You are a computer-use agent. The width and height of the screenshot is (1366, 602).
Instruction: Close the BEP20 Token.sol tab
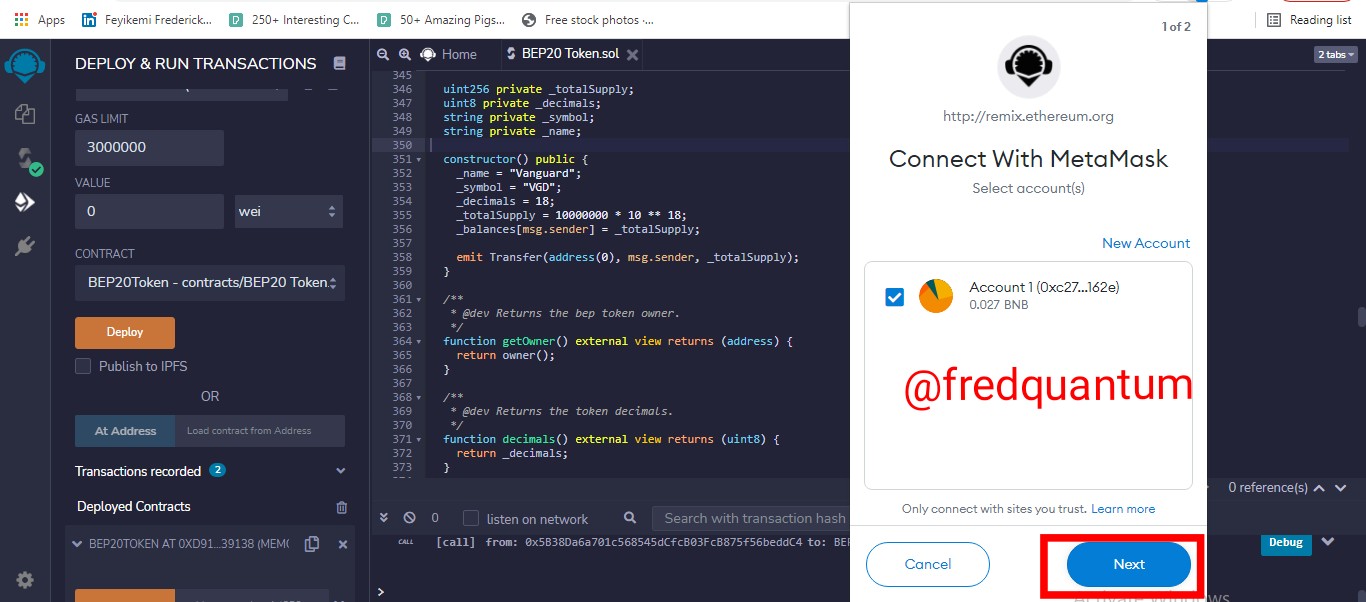632,54
